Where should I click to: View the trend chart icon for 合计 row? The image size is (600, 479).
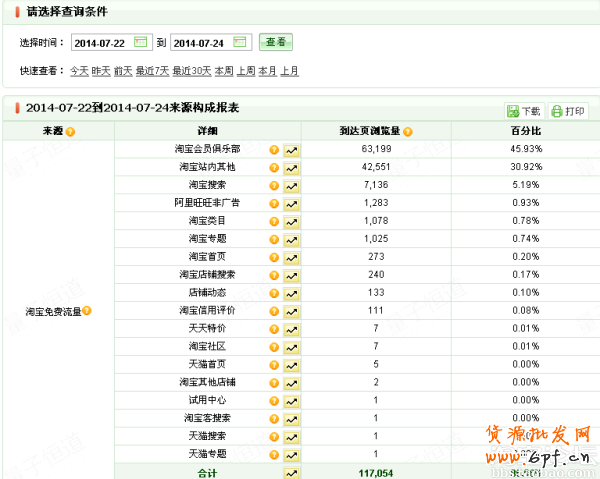pos(292,472)
